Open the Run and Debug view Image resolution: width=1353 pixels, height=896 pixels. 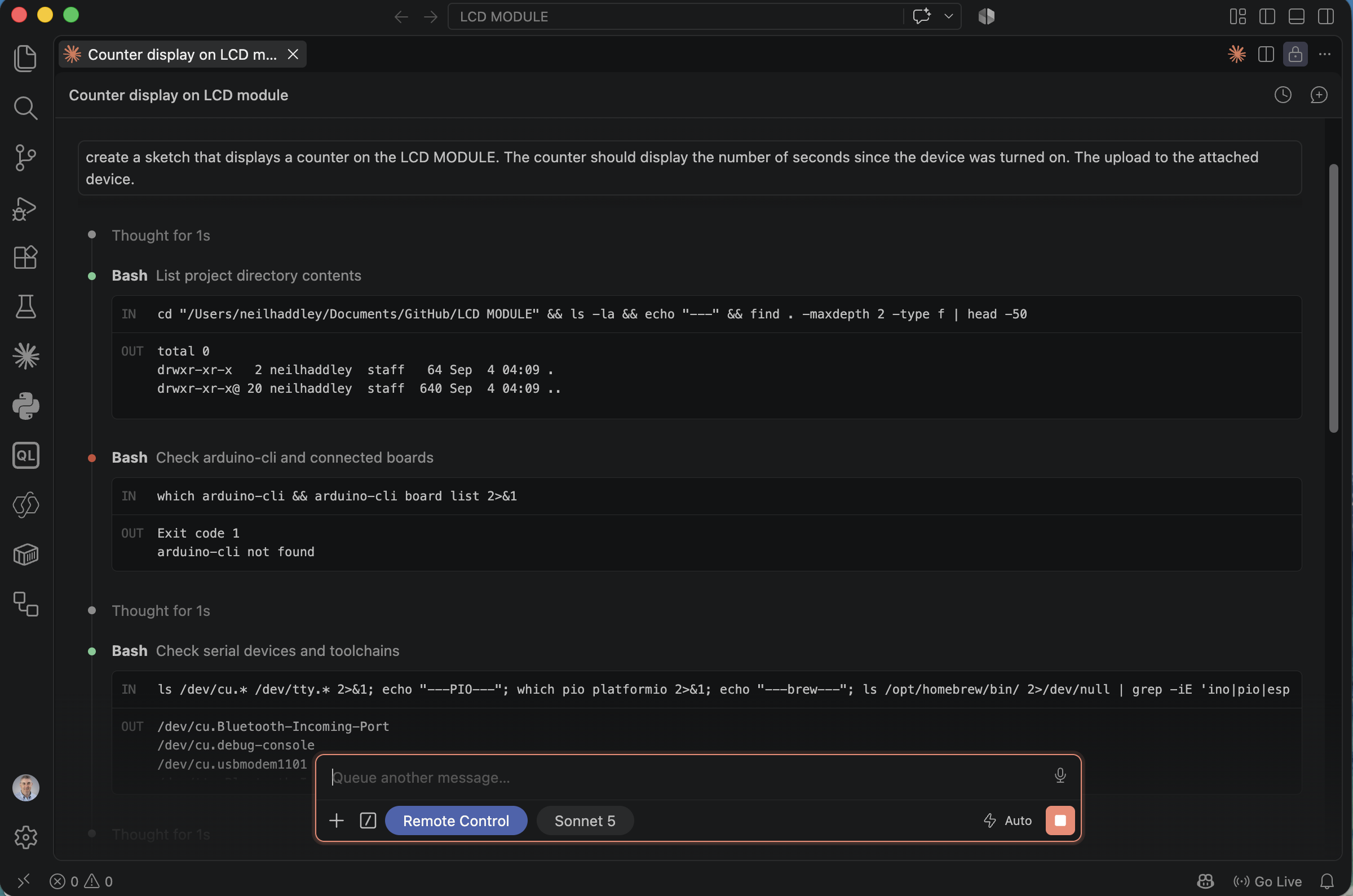(x=25, y=208)
